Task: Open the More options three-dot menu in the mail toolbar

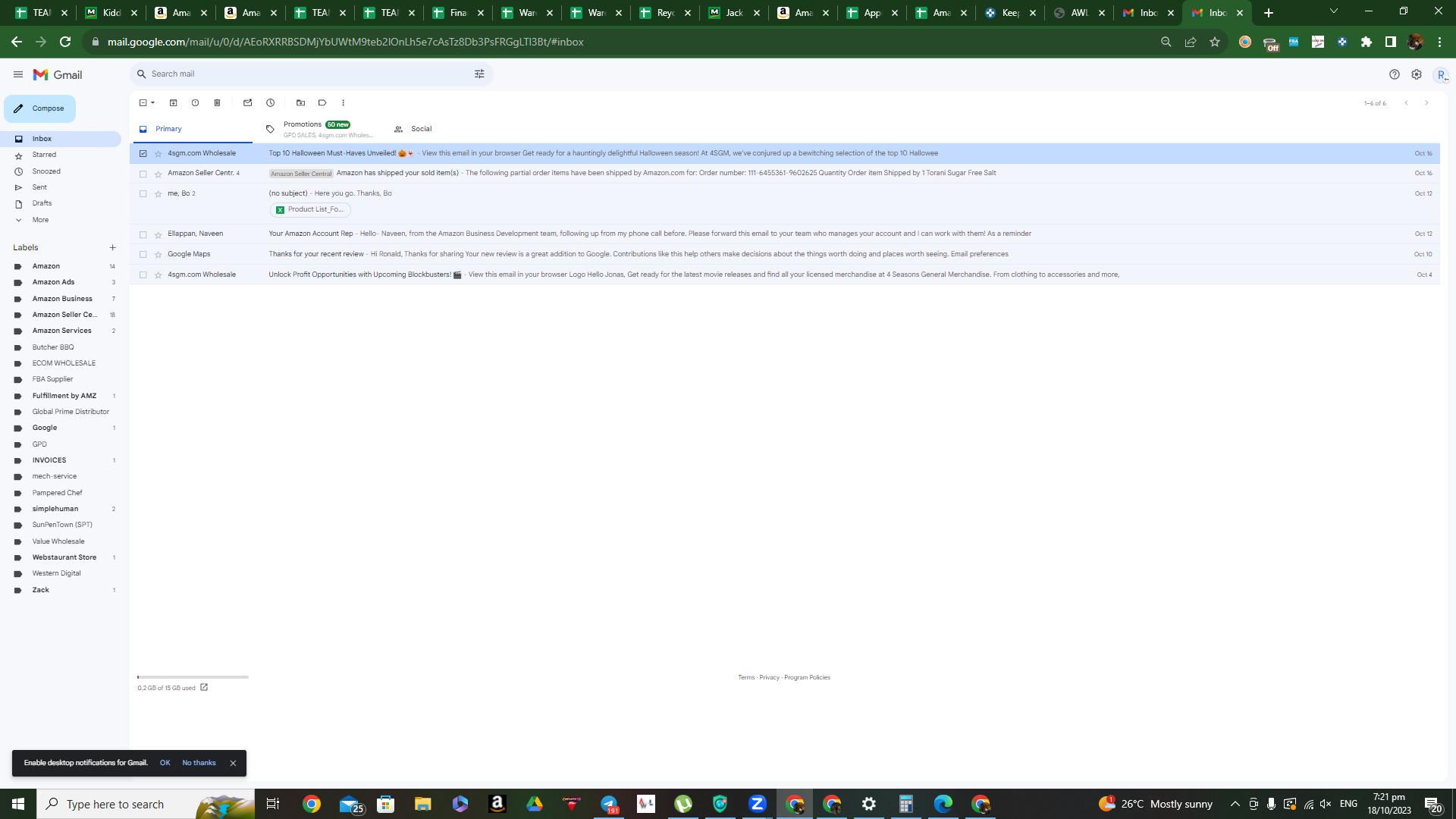Action: [343, 103]
